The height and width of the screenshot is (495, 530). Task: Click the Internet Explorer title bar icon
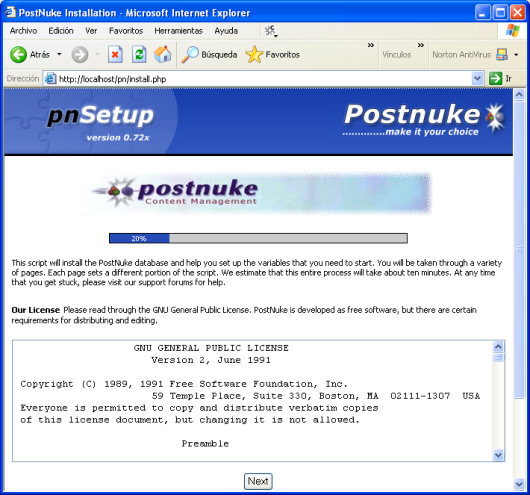click(10, 13)
